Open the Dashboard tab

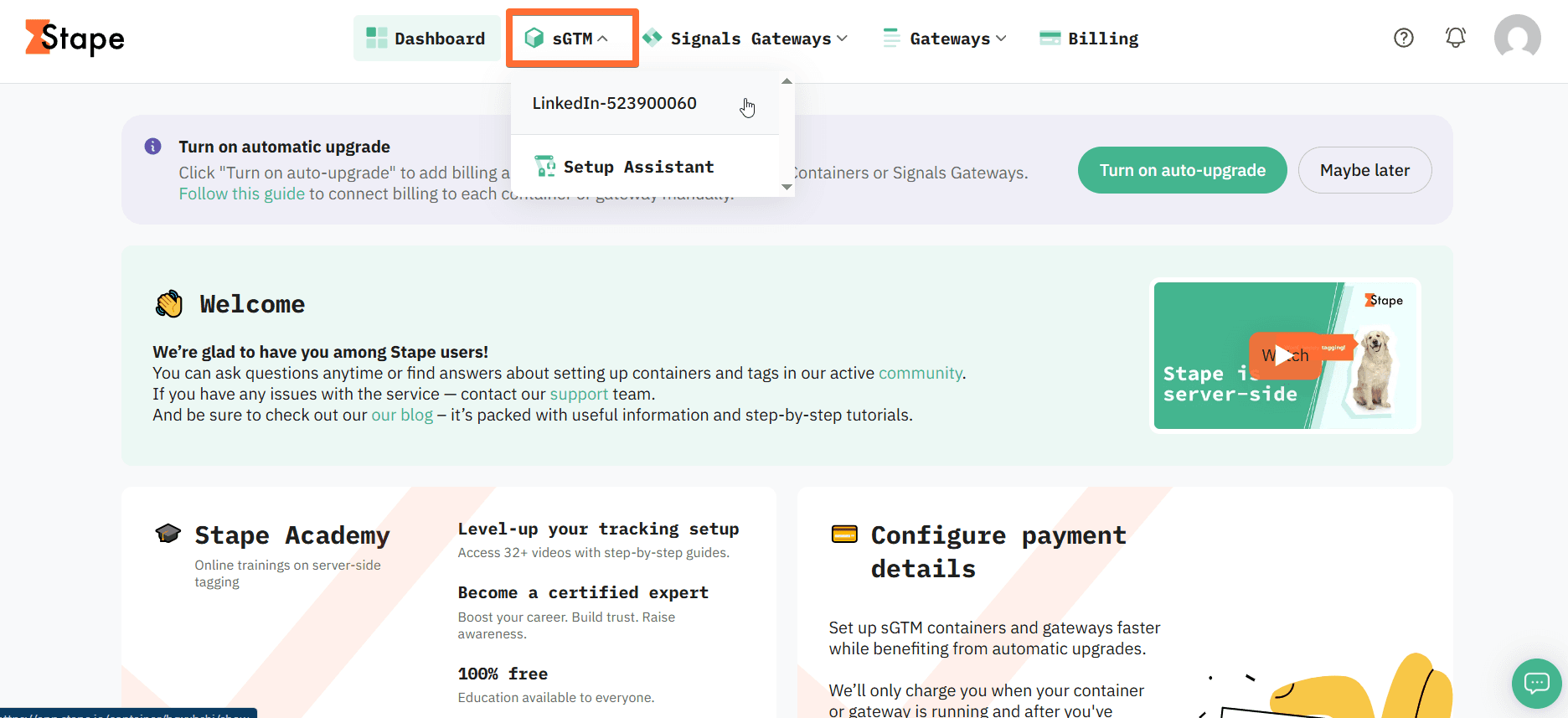[x=426, y=39]
